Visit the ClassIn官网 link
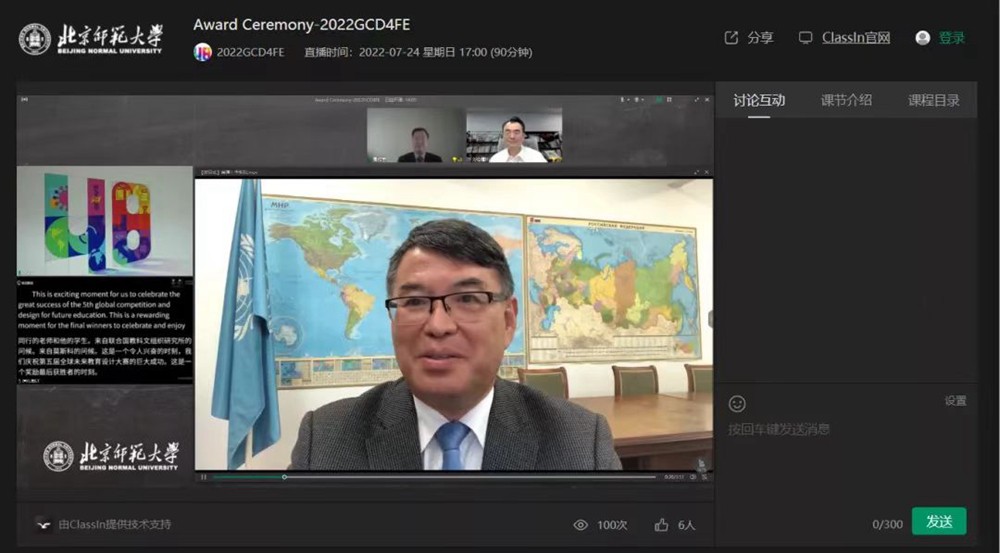 point(855,38)
